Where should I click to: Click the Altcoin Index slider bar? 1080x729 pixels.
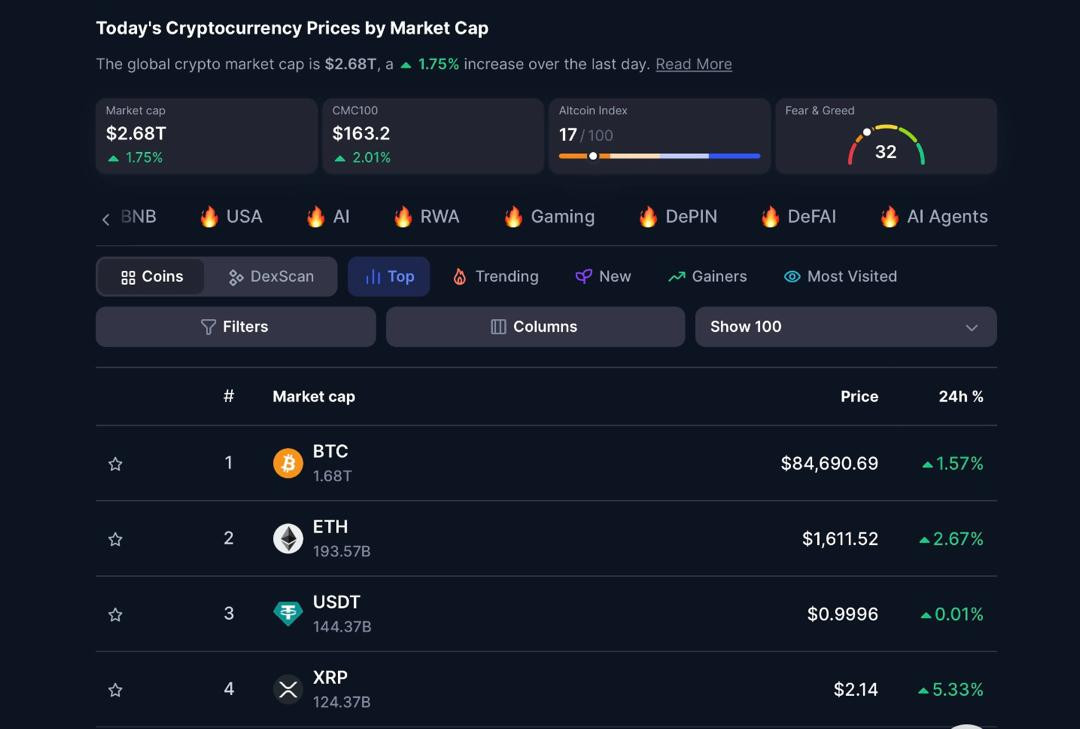(x=659, y=156)
